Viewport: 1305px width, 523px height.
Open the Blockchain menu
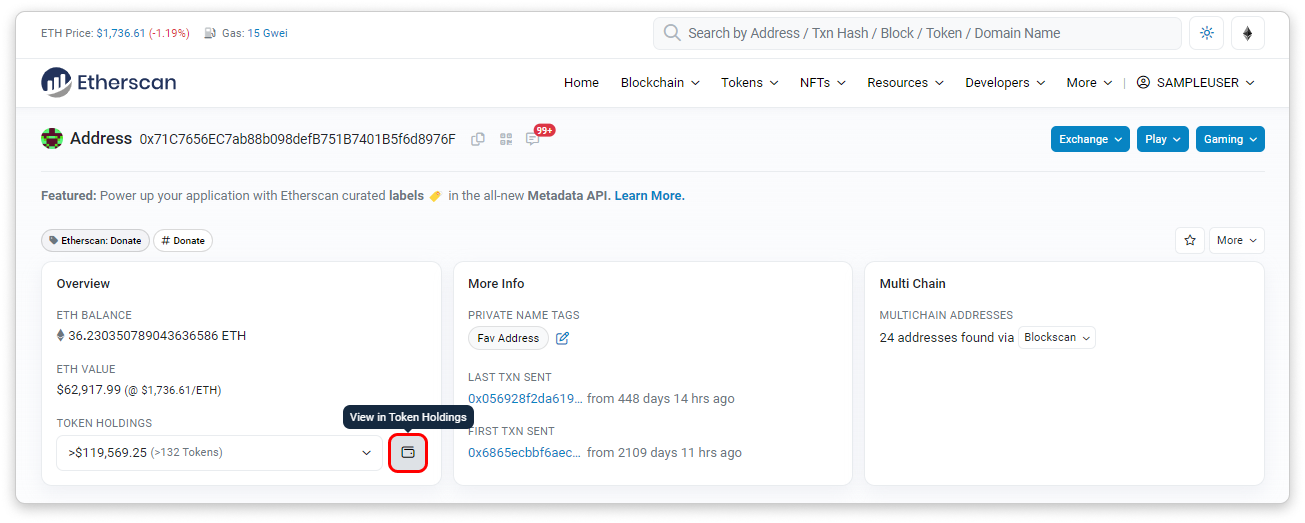(x=660, y=83)
